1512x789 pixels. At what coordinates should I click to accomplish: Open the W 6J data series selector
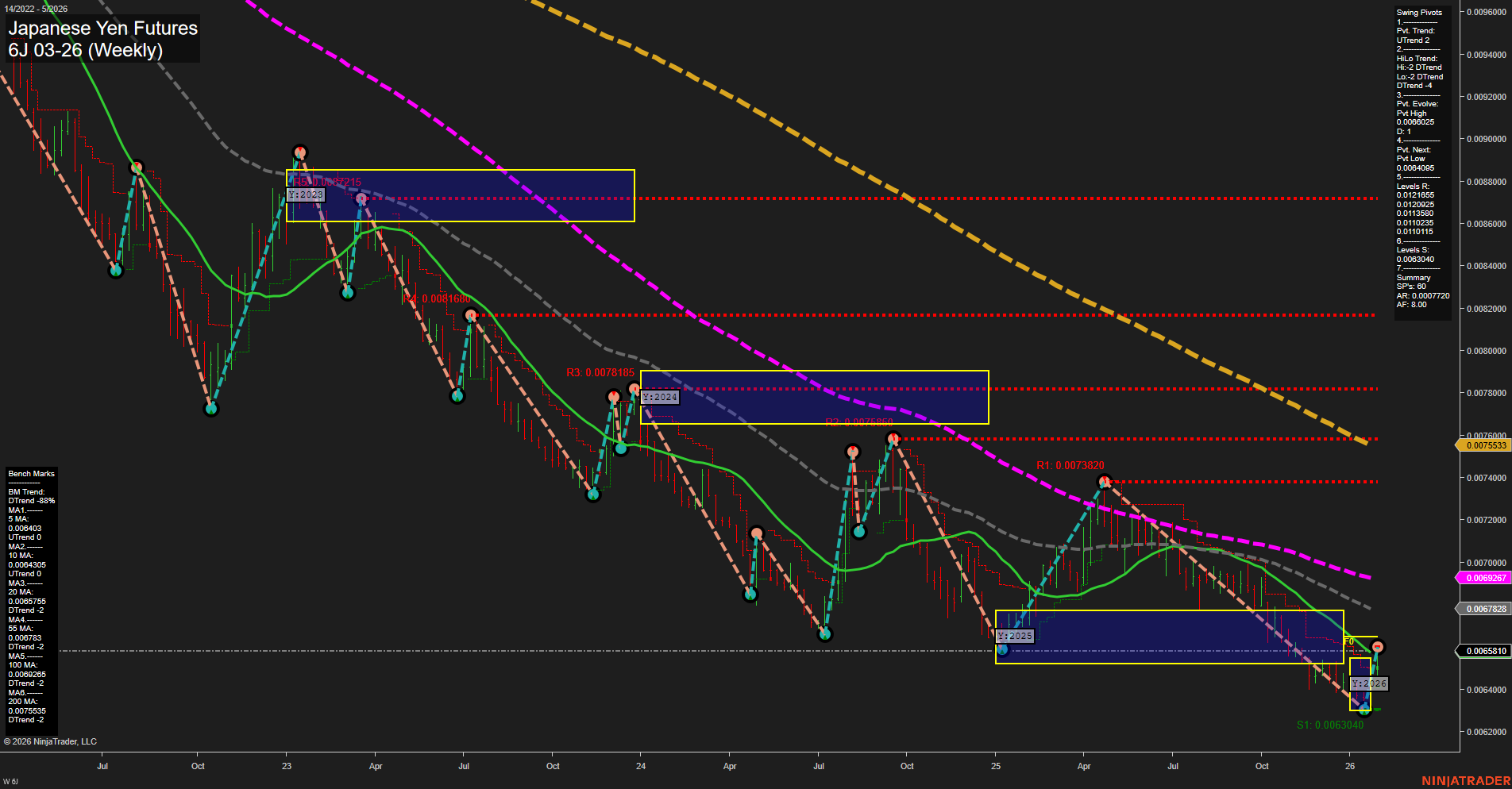11,781
